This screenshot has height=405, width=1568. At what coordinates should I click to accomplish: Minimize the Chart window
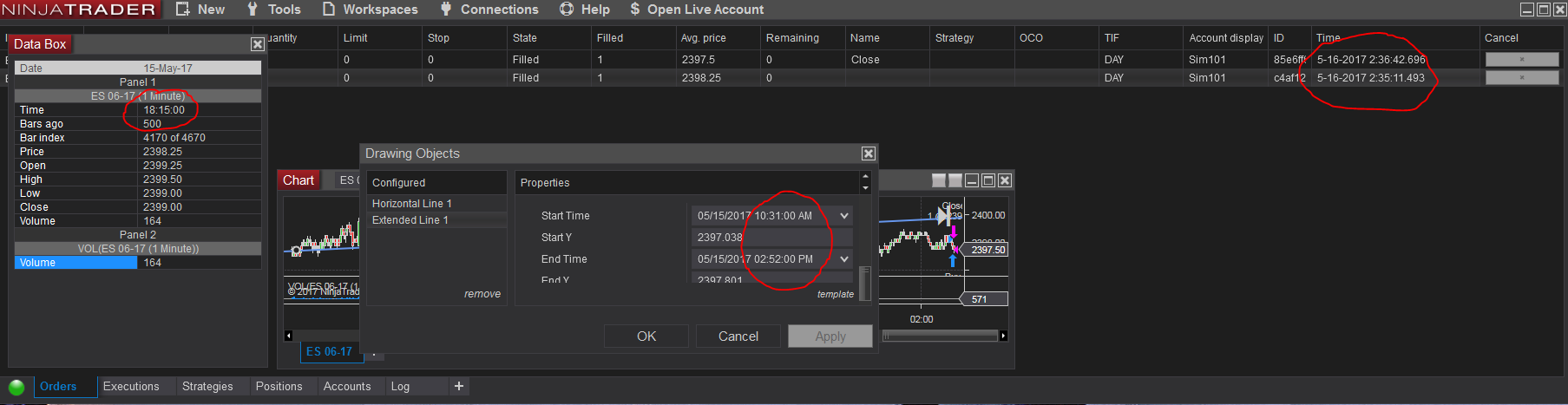[972, 180]
